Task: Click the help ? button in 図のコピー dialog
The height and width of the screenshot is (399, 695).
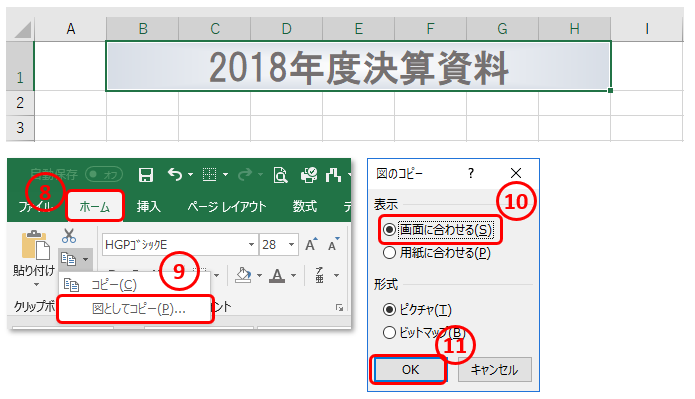Action: pos(471,173)
